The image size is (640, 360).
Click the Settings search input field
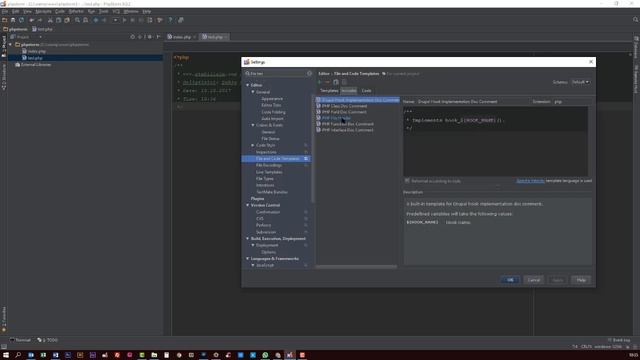(278, 73)
